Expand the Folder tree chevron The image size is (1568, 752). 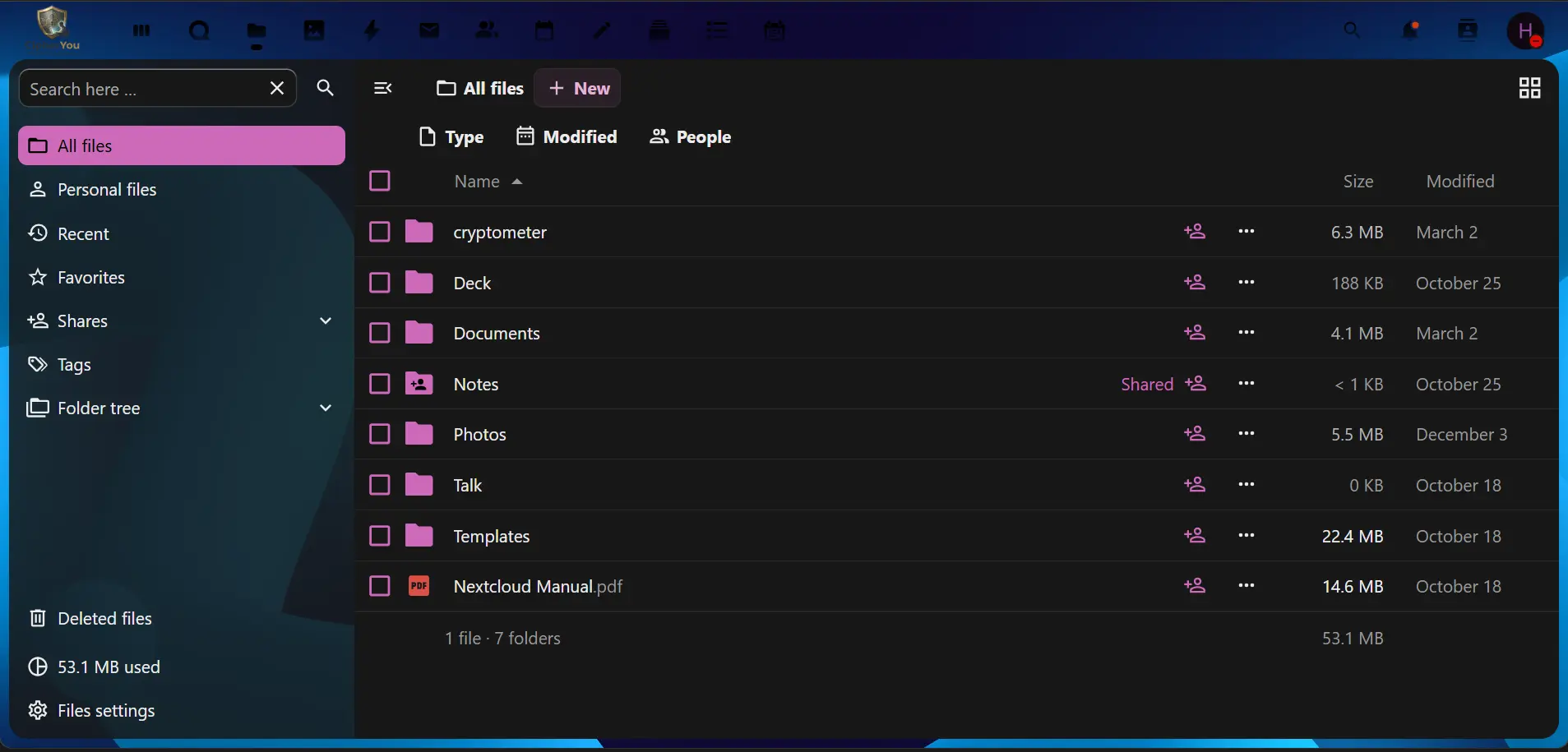(x=326, y=408)
